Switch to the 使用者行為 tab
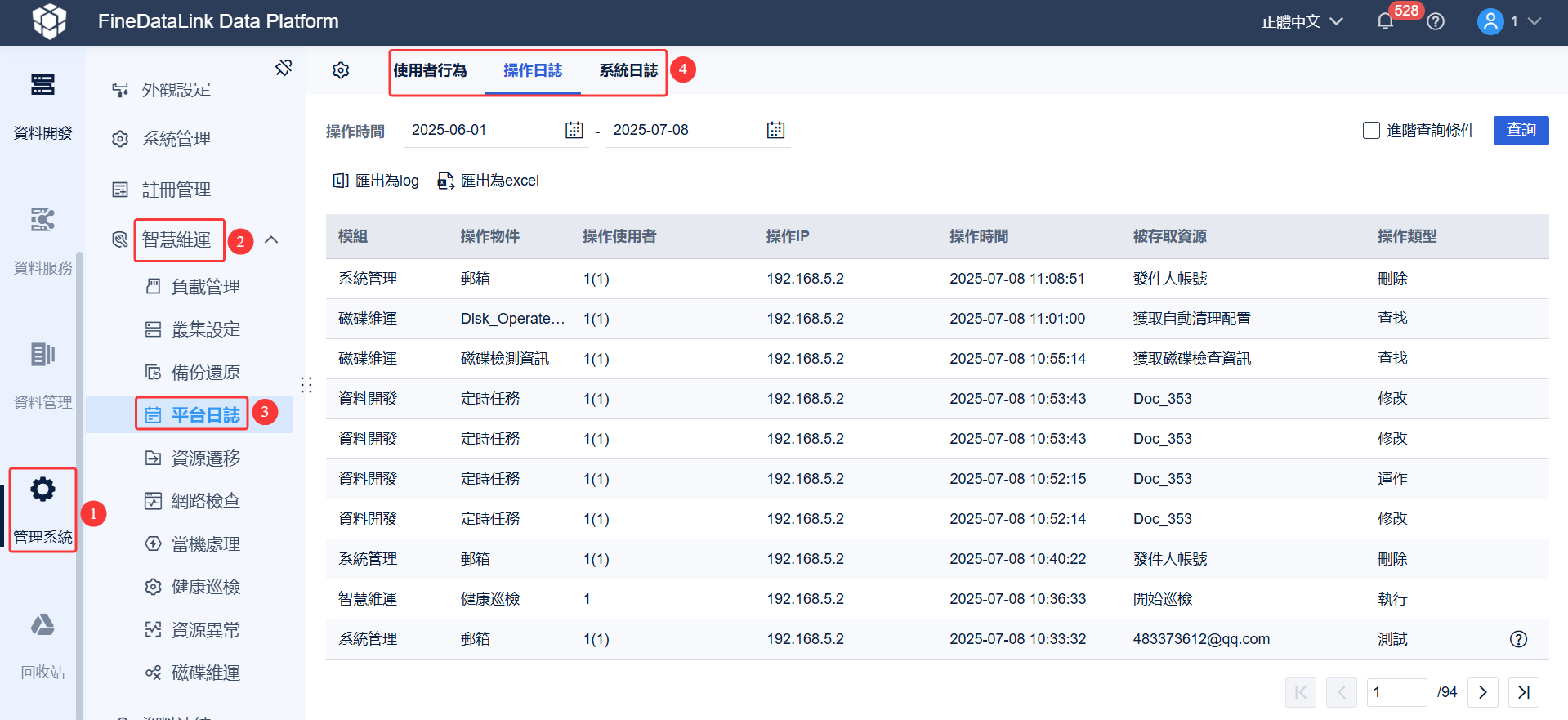 point(430,70)
